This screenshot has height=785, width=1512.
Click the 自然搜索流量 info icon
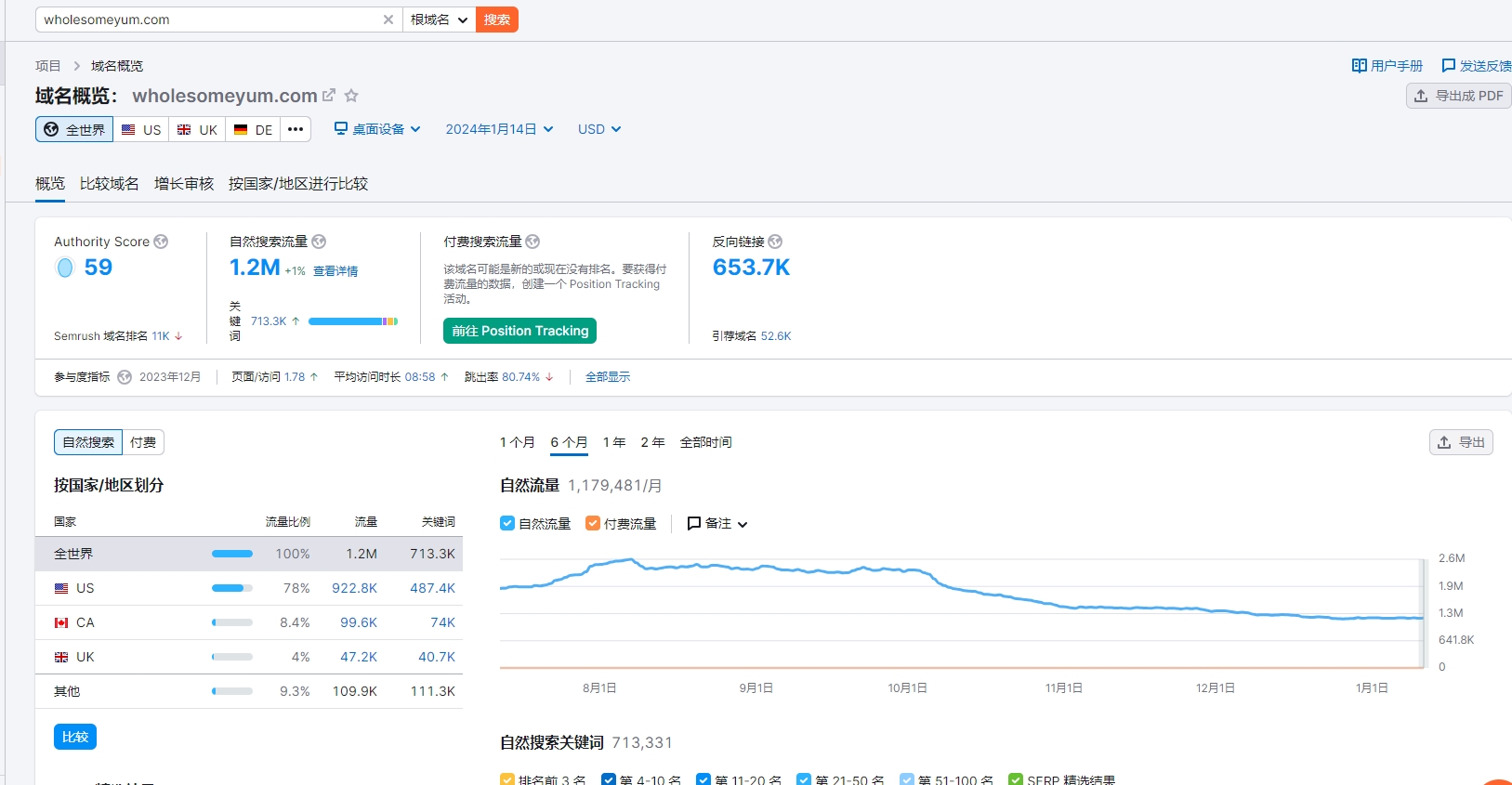click(x=319, y=242)
